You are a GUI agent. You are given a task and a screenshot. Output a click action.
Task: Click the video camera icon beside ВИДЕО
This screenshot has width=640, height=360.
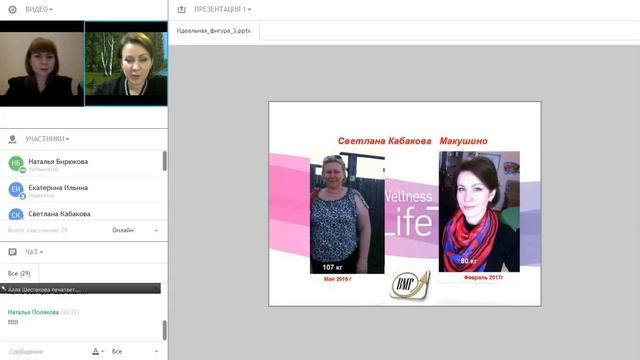13,9
